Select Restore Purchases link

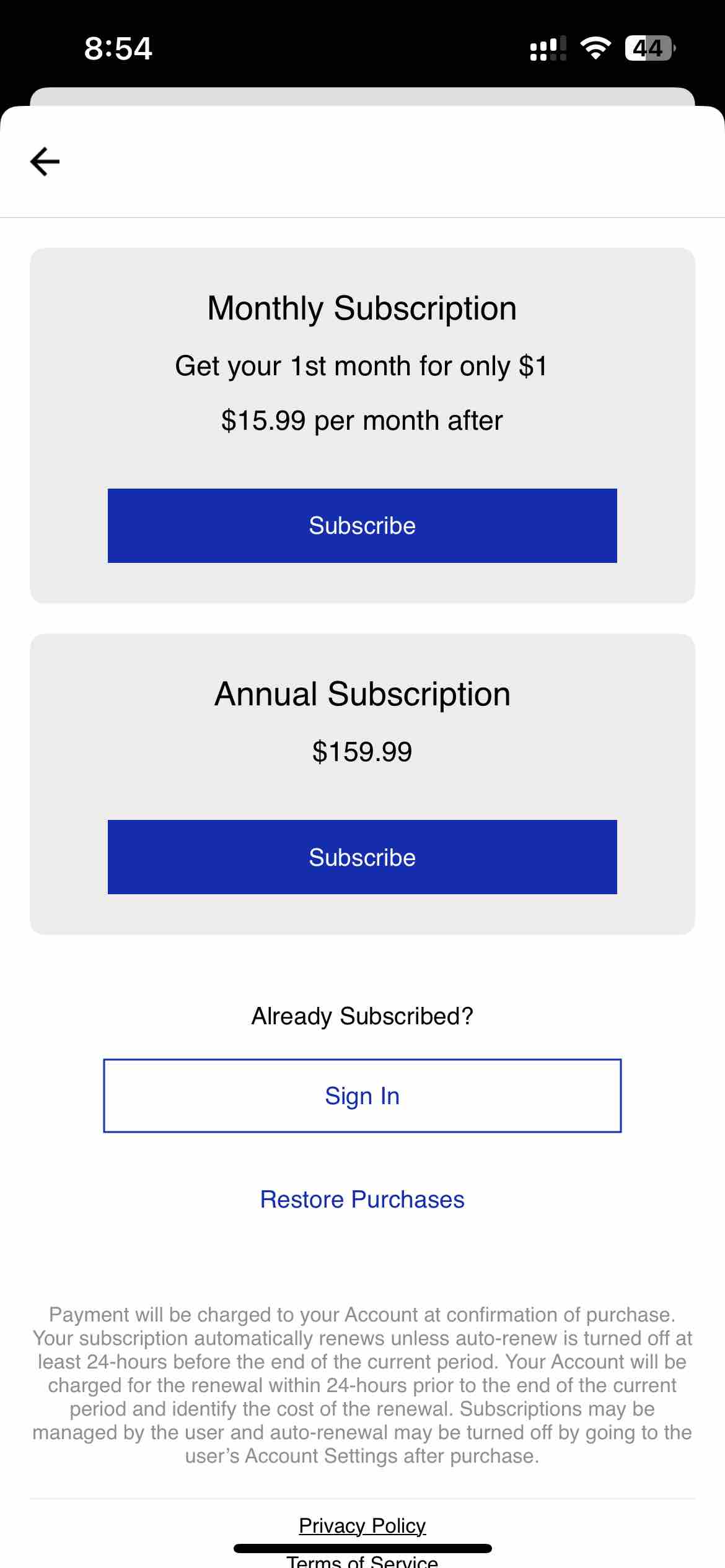[x=362, y=1200]
